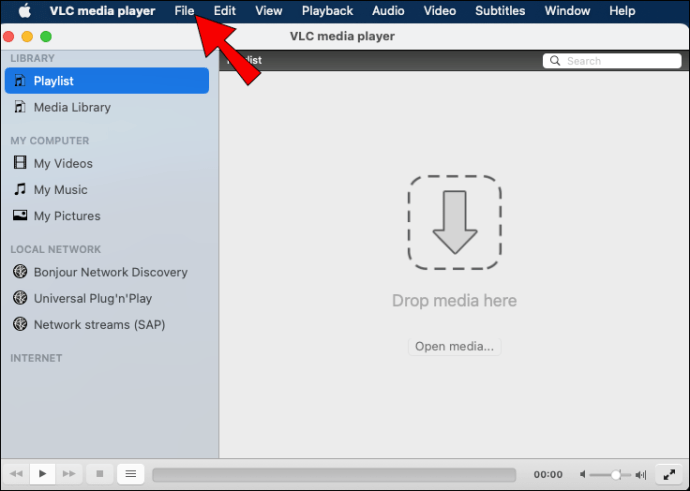Click the maximum volume speaker icon
This screenshot has width=690, height=491.
point(643,474)
